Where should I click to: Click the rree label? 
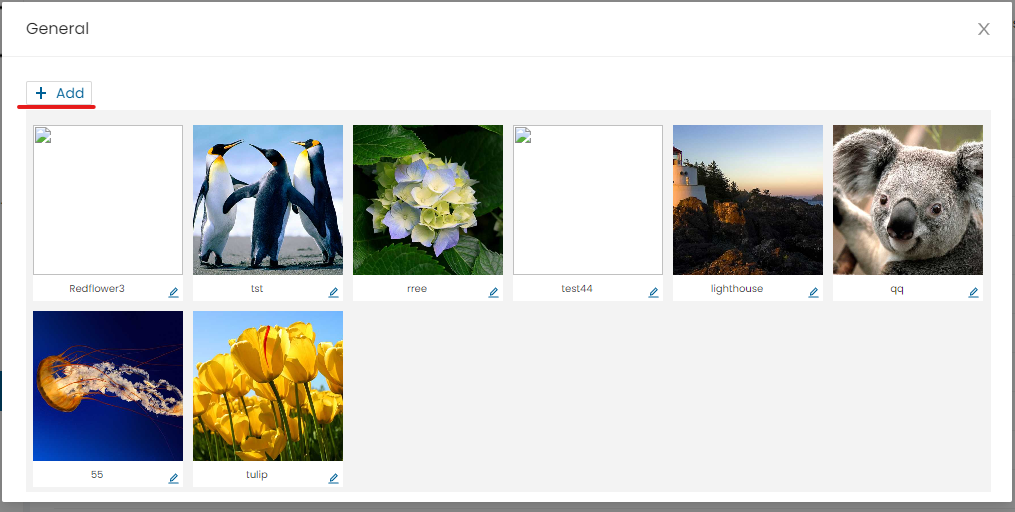(x=417, y=289)
